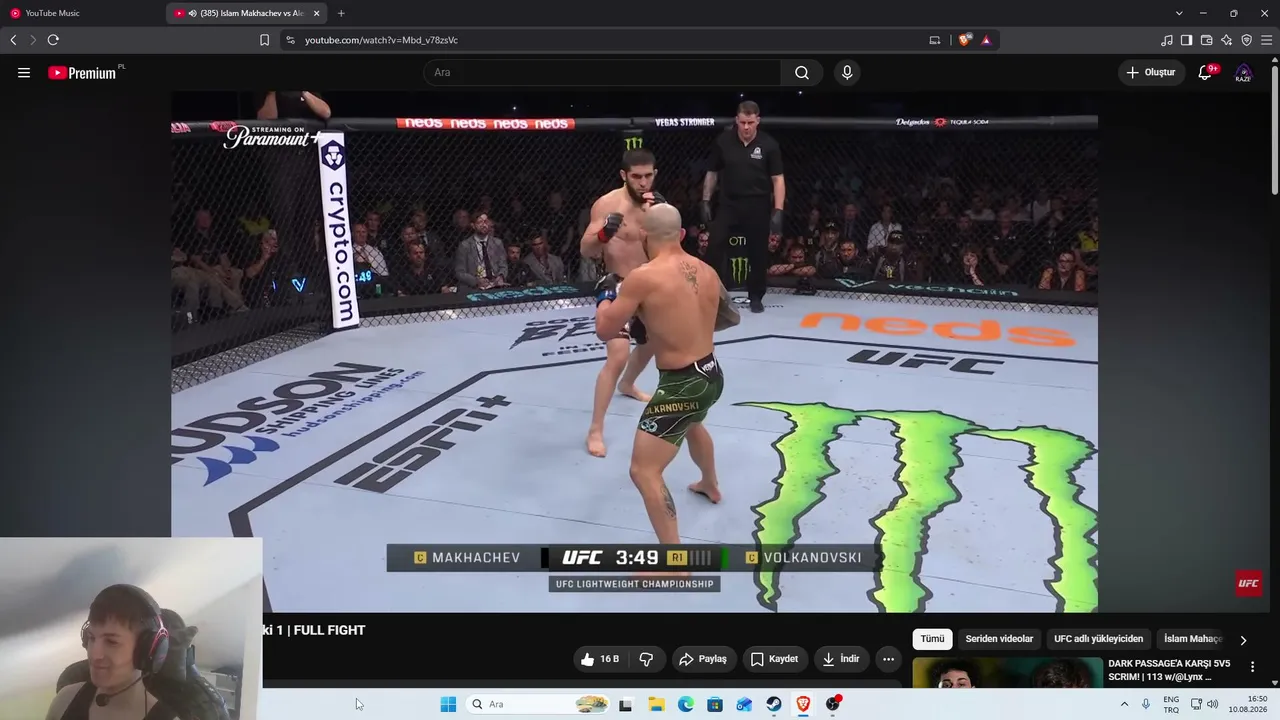1280x720 pixels.
Task: Open Leo AI sparkle icon
Action: coord(1227,40)
